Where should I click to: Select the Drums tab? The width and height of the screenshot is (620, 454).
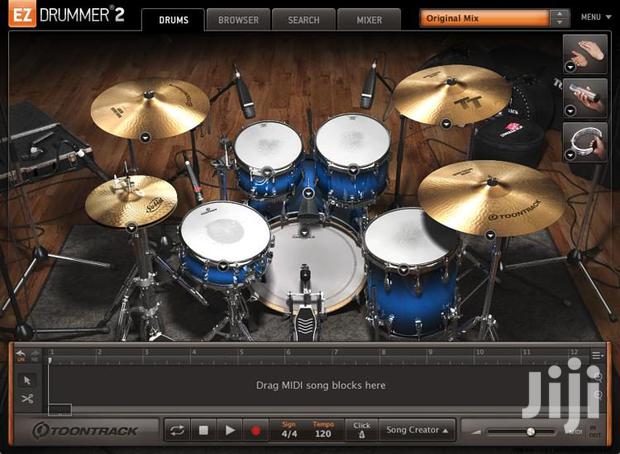pos(173,19)
